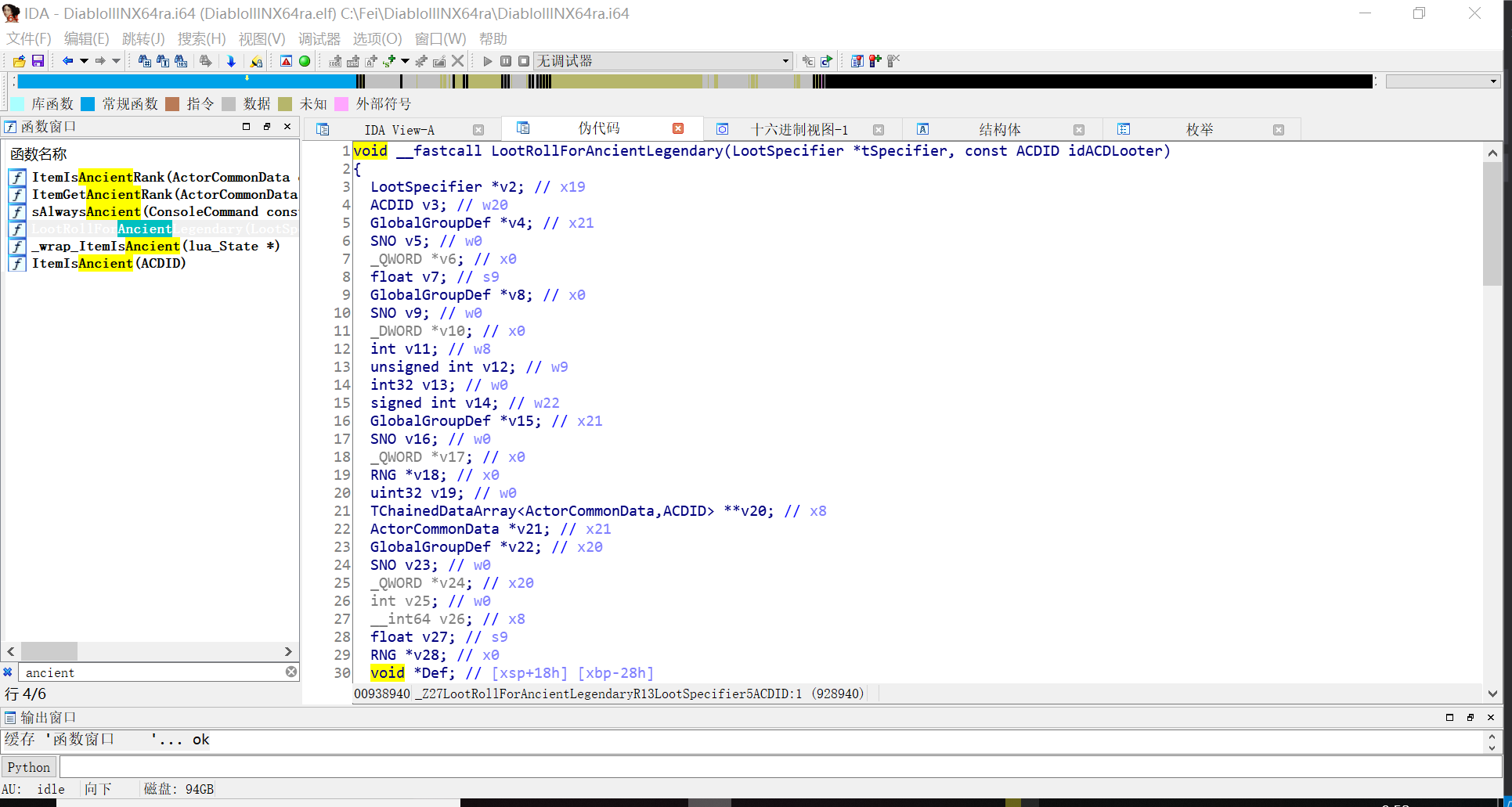1512x807 pixels.
Task: Open the 无调试器 debugger selection dropdown
Action: pyautogui.click(x=663, y=61)
